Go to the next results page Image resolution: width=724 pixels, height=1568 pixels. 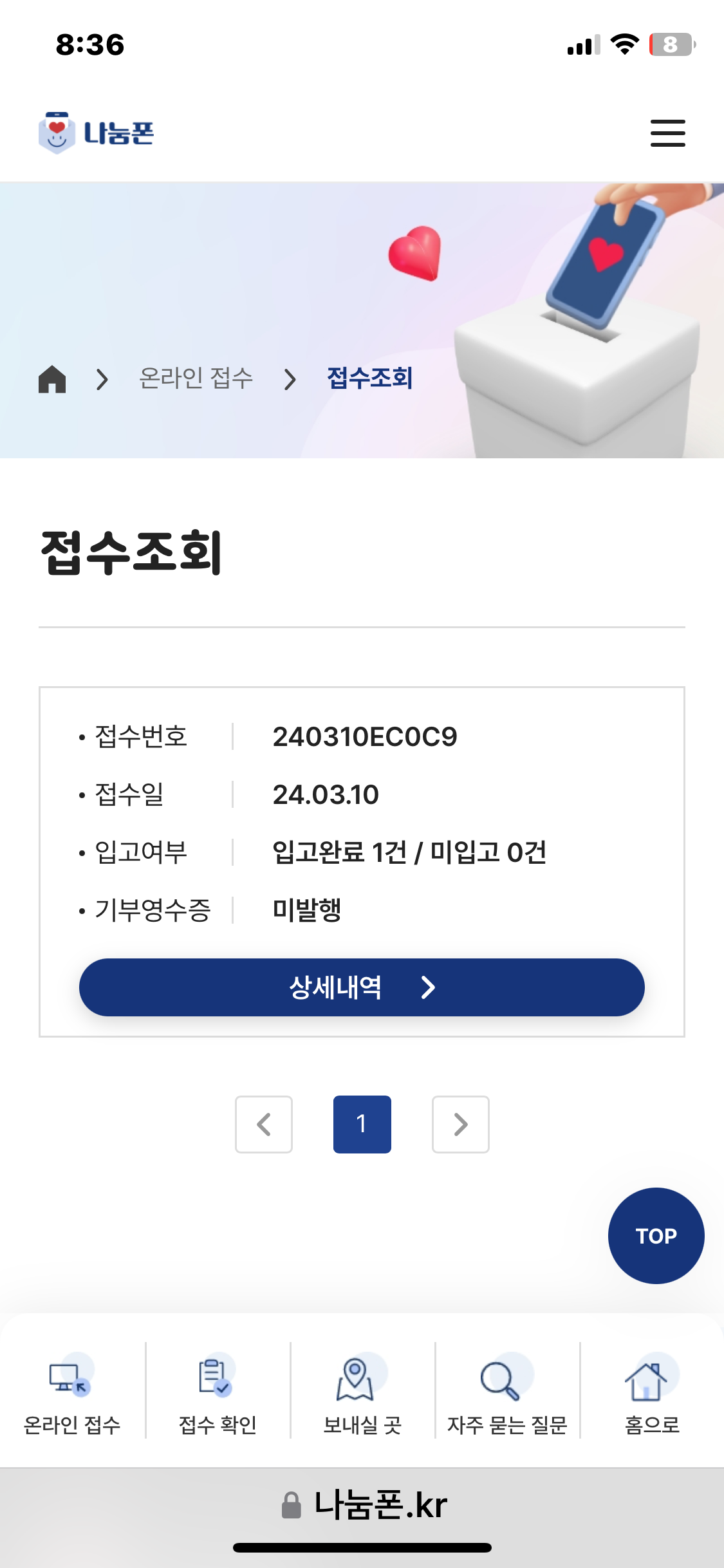click(460, 1125)
